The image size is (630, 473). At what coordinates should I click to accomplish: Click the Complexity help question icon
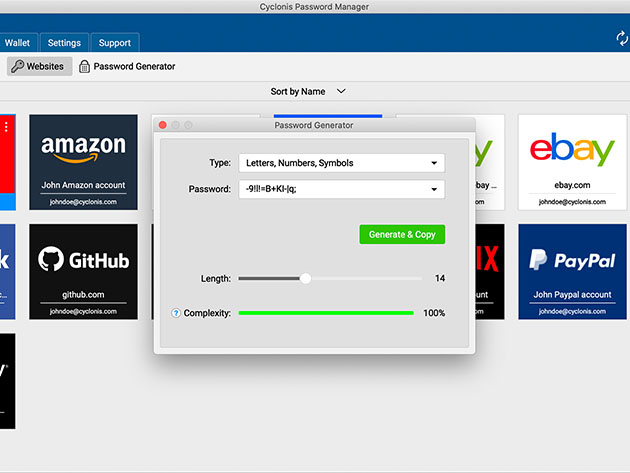[176, 313]
